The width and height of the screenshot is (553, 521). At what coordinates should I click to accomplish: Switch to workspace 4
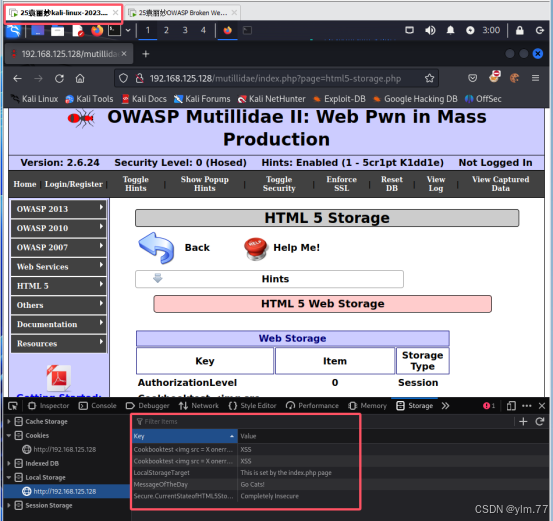203,30
